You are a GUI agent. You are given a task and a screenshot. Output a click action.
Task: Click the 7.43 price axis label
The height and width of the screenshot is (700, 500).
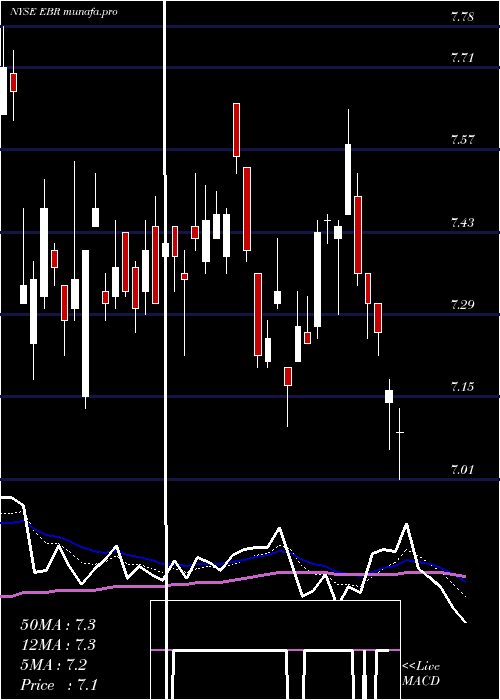pyautogui.click(x=462, y=223)
